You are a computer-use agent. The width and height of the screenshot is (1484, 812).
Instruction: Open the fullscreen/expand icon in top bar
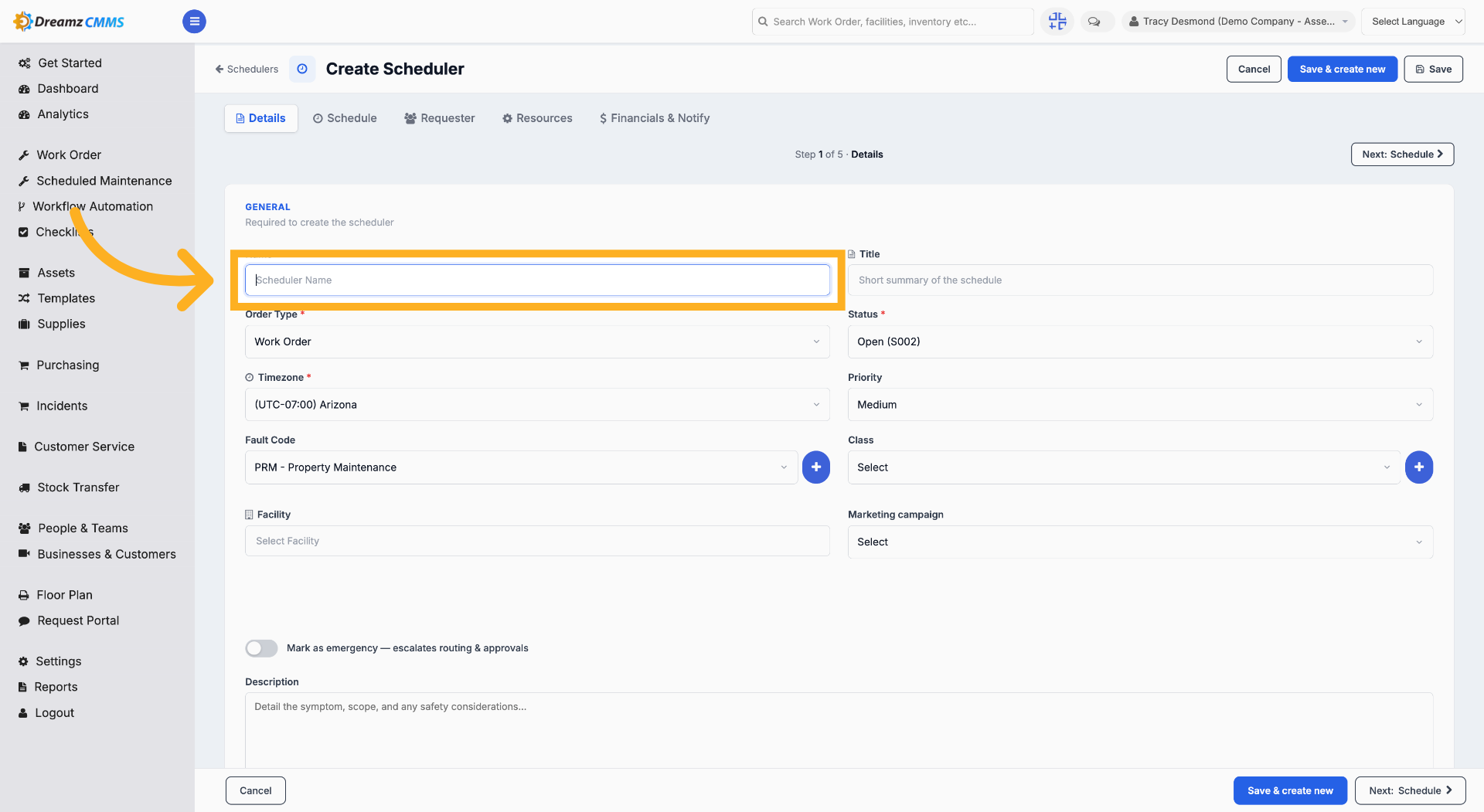[x=1057, y=22]
